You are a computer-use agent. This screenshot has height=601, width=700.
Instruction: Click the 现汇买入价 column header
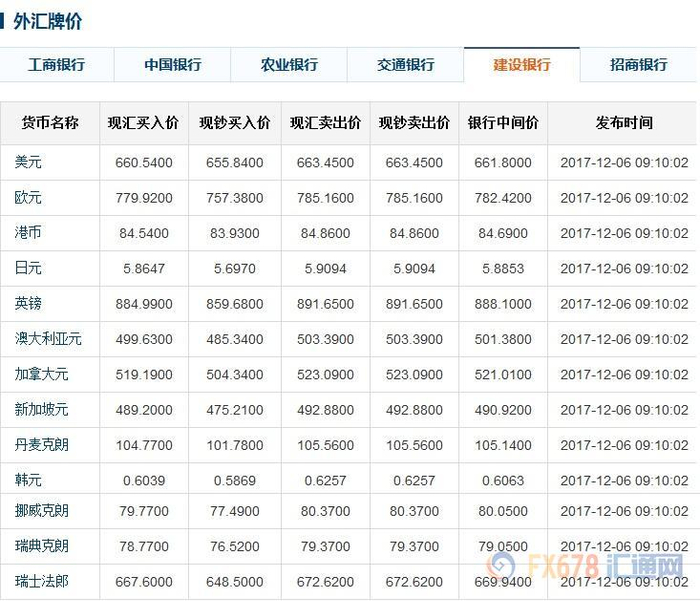[143, 123]
